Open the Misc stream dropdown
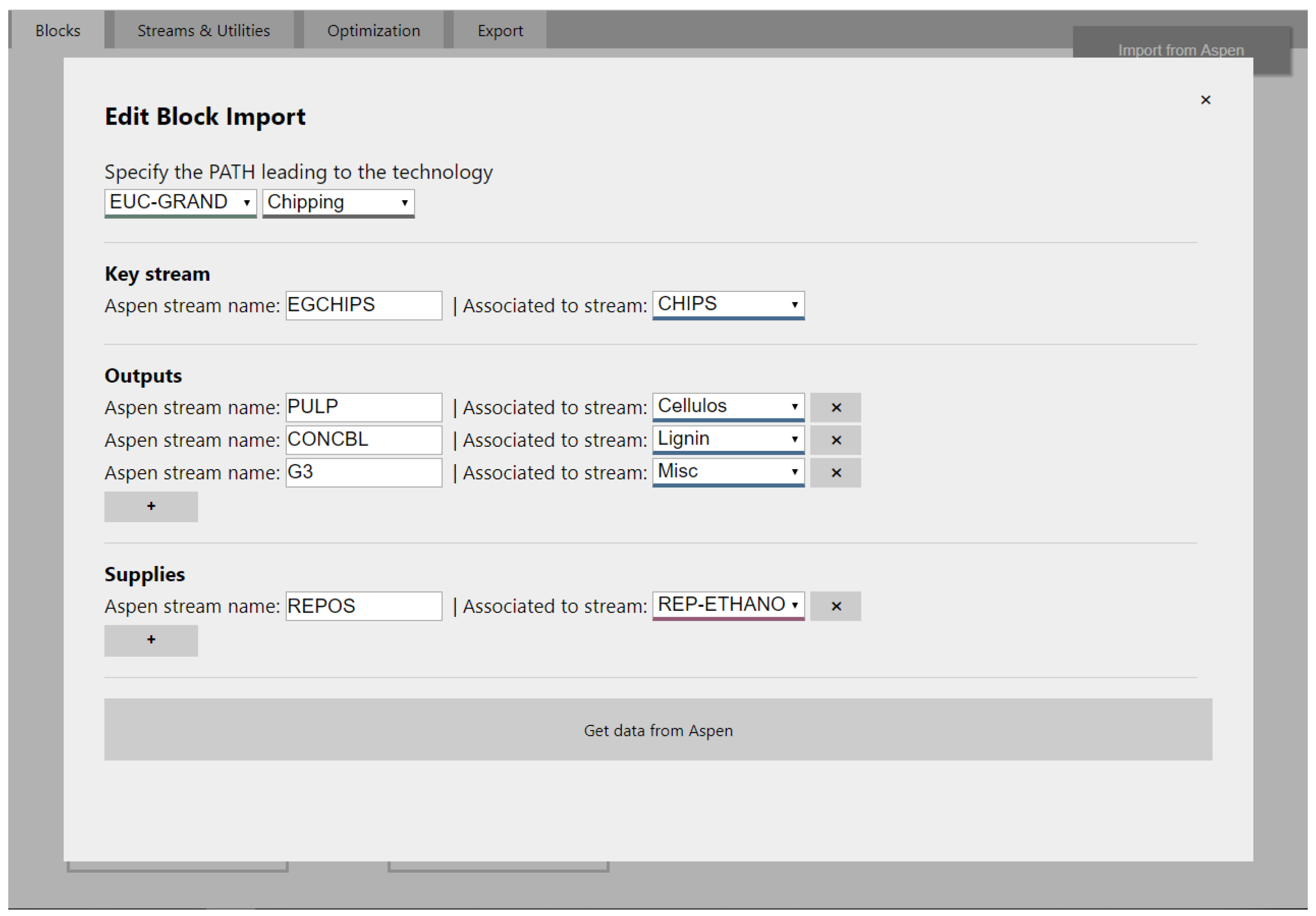The width and height of the screenshot is (1316, 916). (x=728, y=472)
